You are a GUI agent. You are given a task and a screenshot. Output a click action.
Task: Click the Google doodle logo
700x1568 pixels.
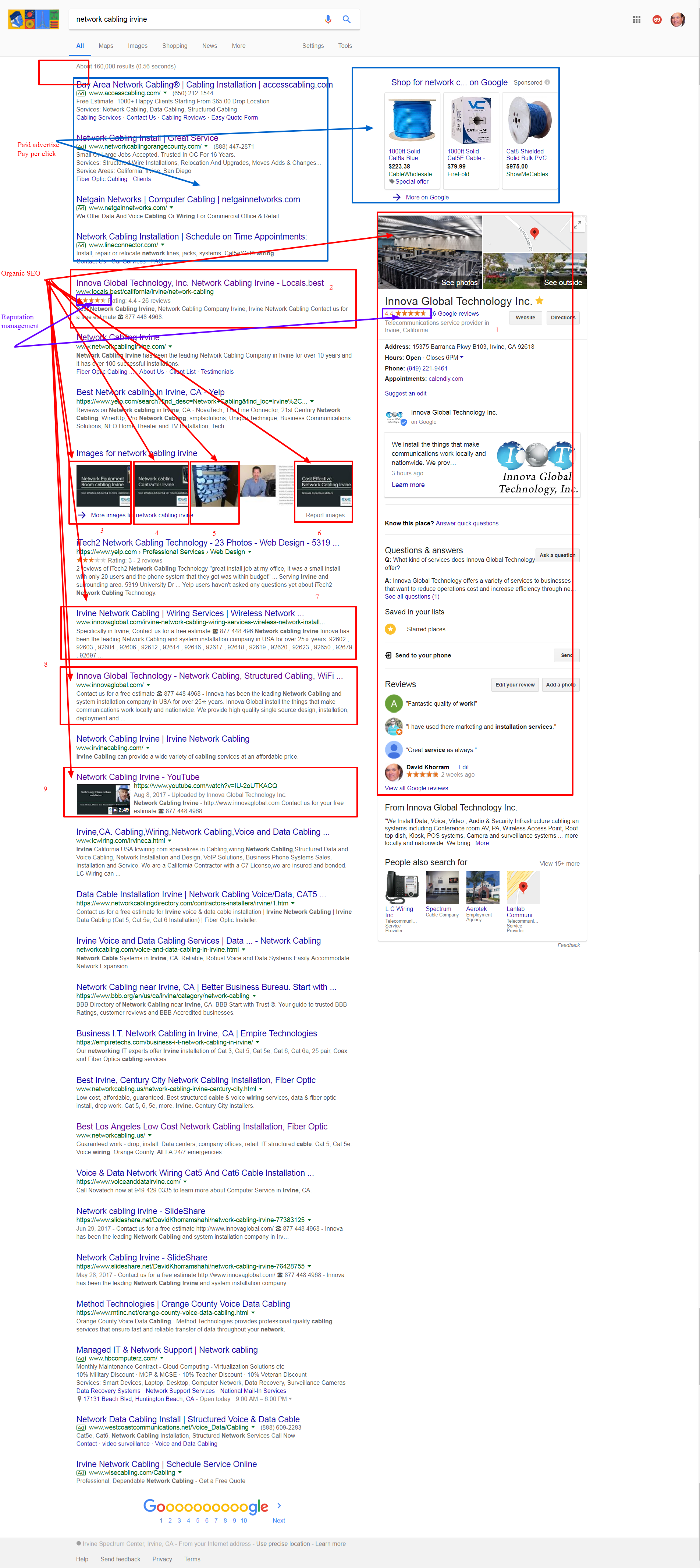[33, 19]
